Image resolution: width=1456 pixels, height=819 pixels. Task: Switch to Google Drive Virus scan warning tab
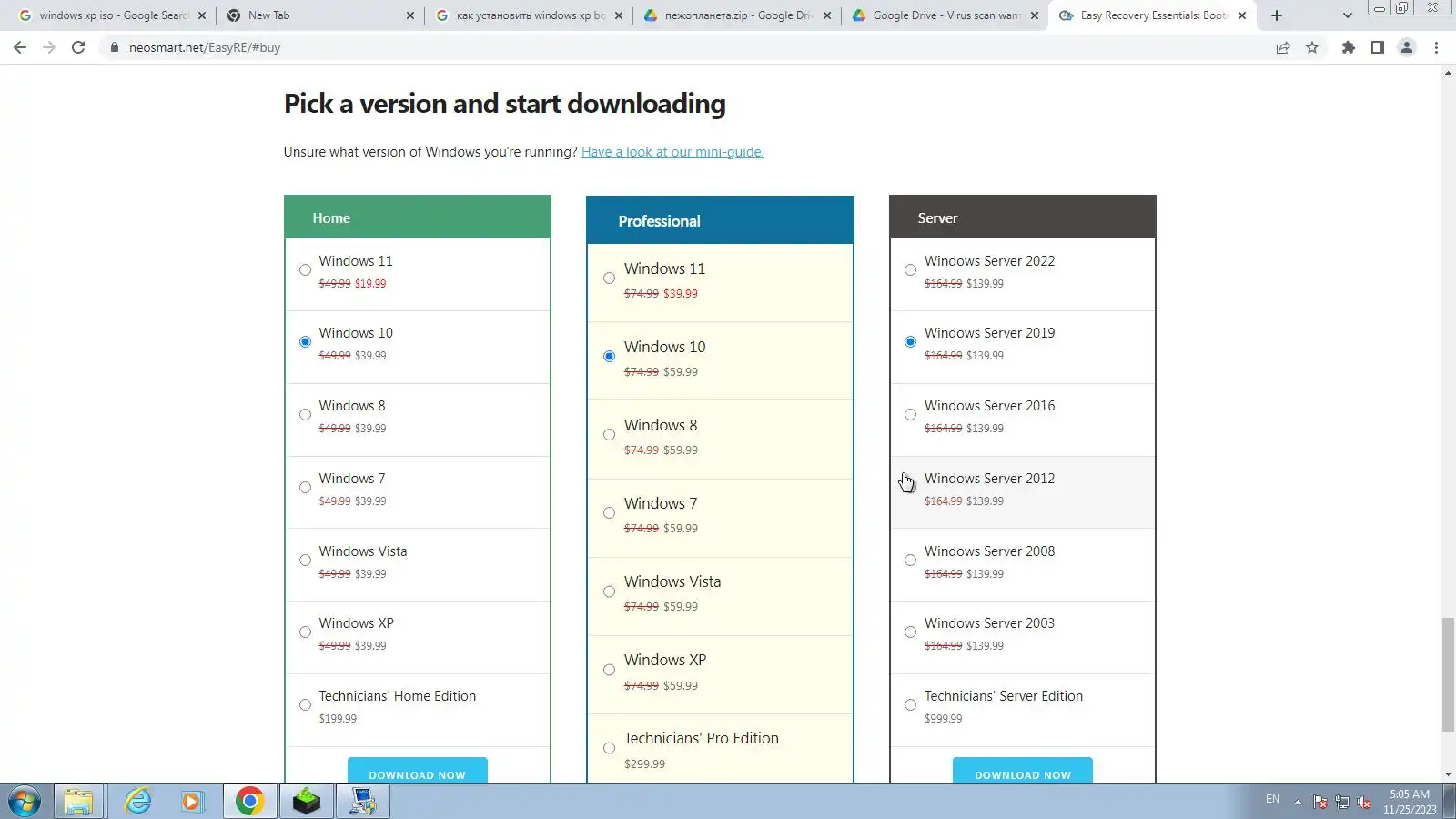[945, 15]
